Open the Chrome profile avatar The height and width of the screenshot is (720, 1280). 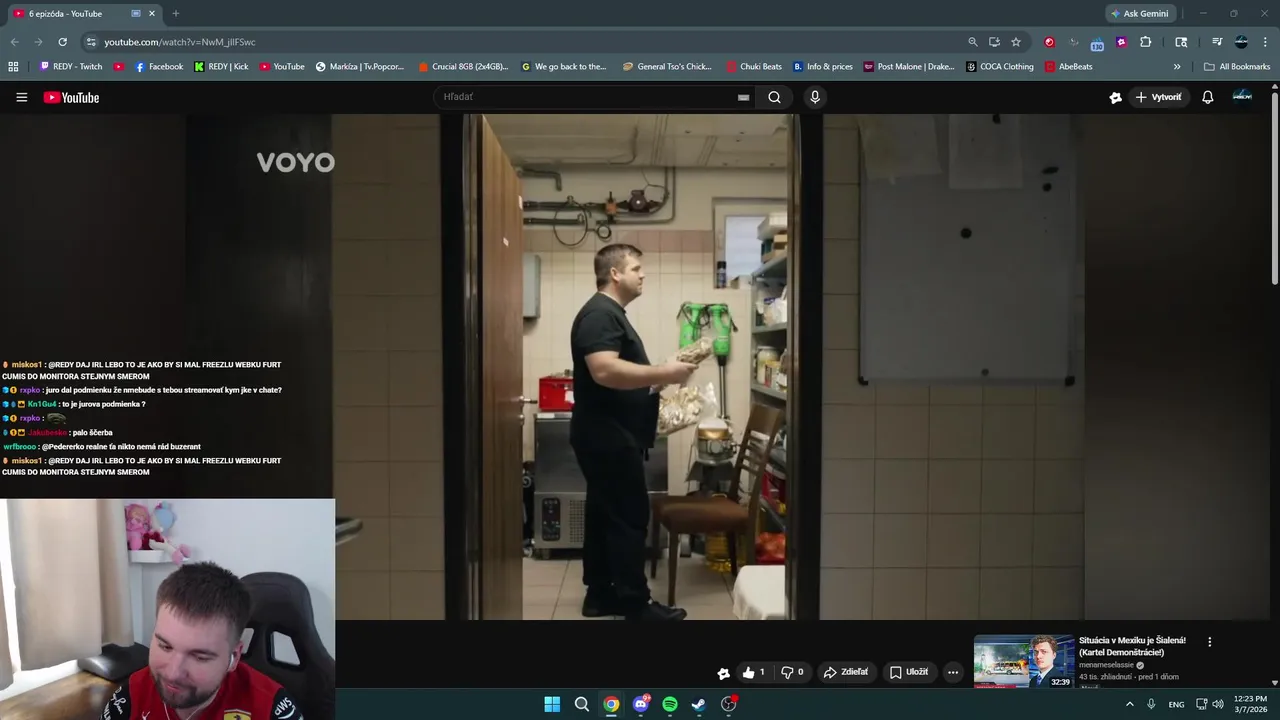coord(1241,42)
